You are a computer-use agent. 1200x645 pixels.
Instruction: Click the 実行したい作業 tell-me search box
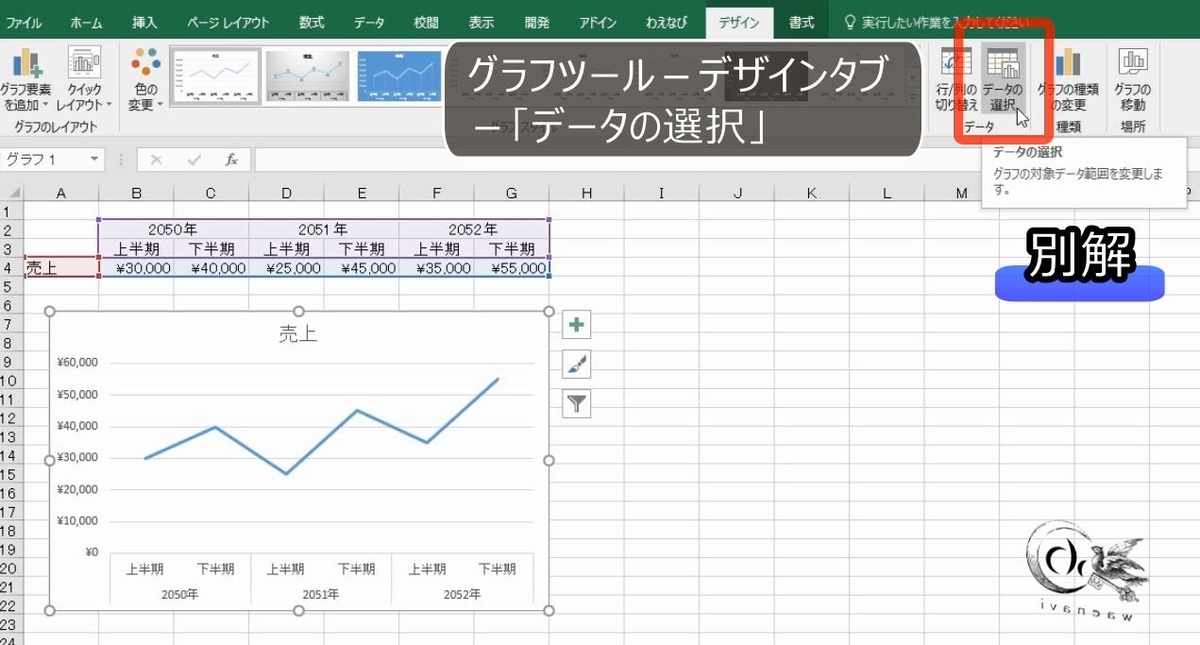tap(937, 22)
